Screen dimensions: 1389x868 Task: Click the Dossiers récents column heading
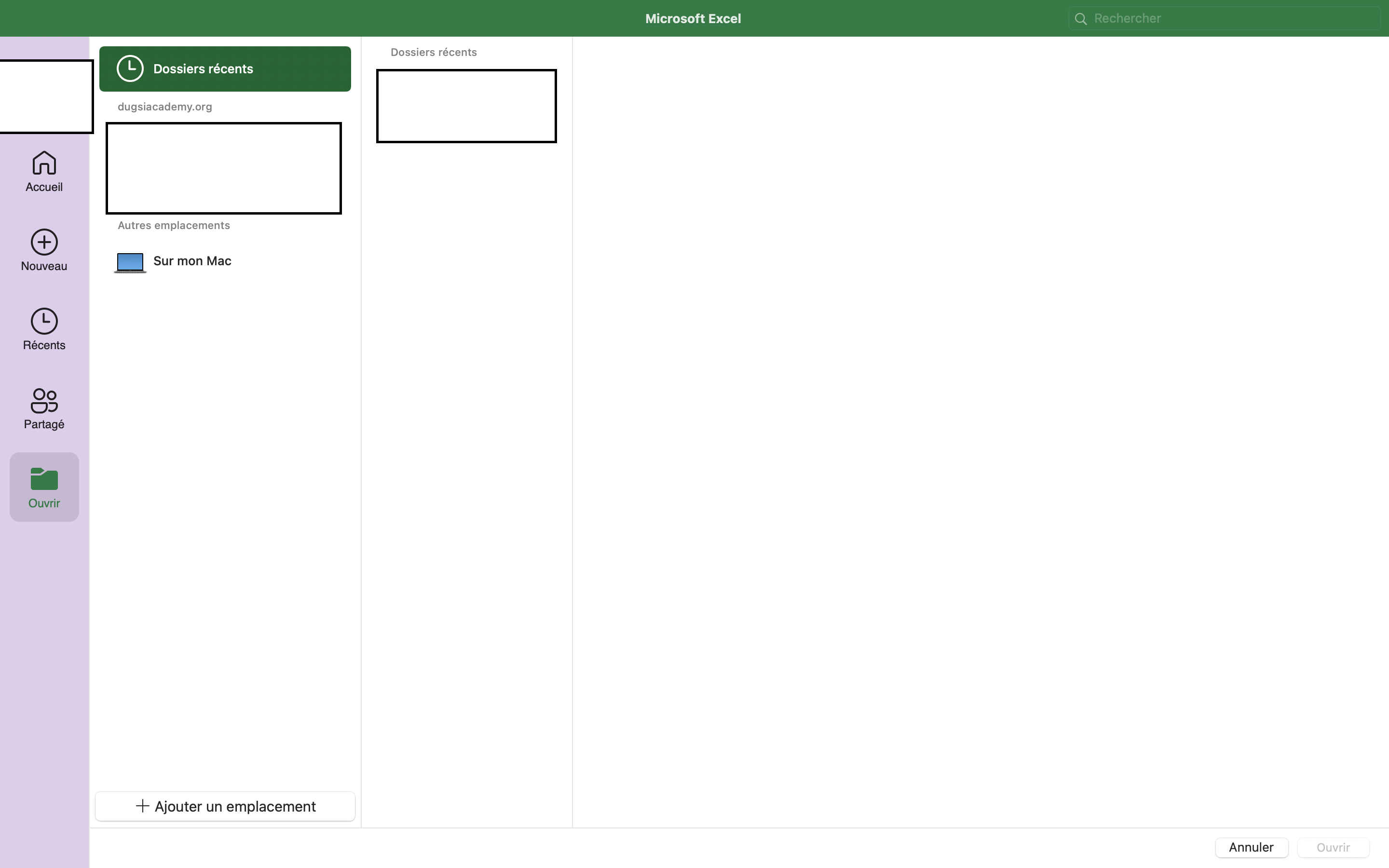(434, 52)
